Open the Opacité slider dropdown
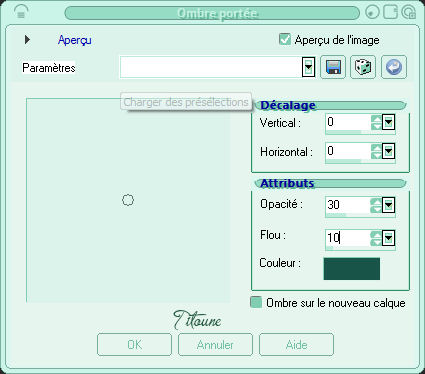425x374 pixels. click(x=388, y=205)
